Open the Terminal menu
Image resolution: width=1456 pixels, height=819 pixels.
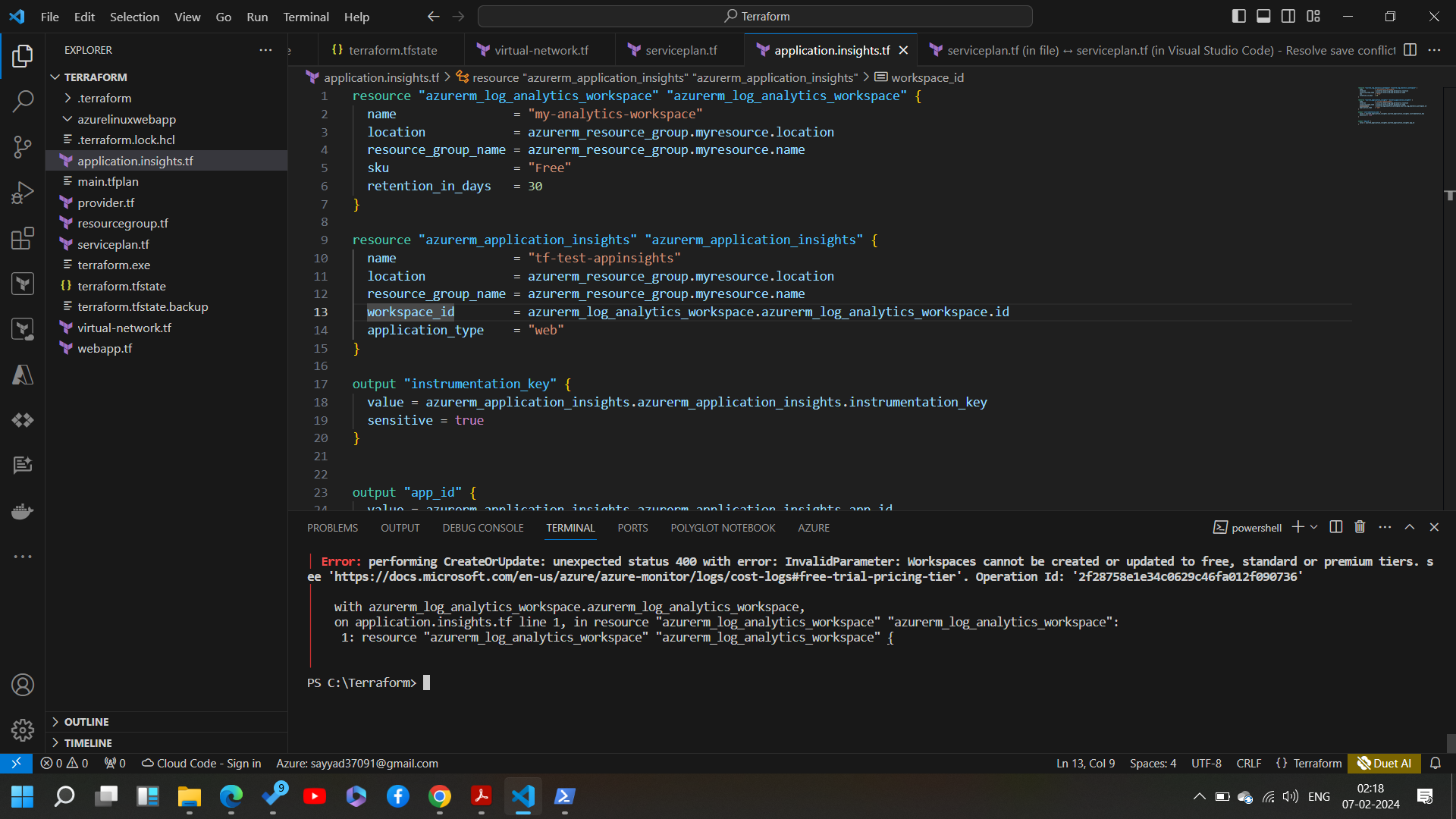(x=306, y=17)
